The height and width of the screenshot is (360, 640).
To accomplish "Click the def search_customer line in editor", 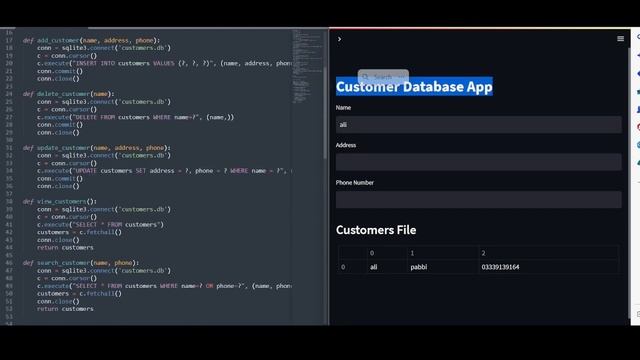I will click(x=81, y=263).
